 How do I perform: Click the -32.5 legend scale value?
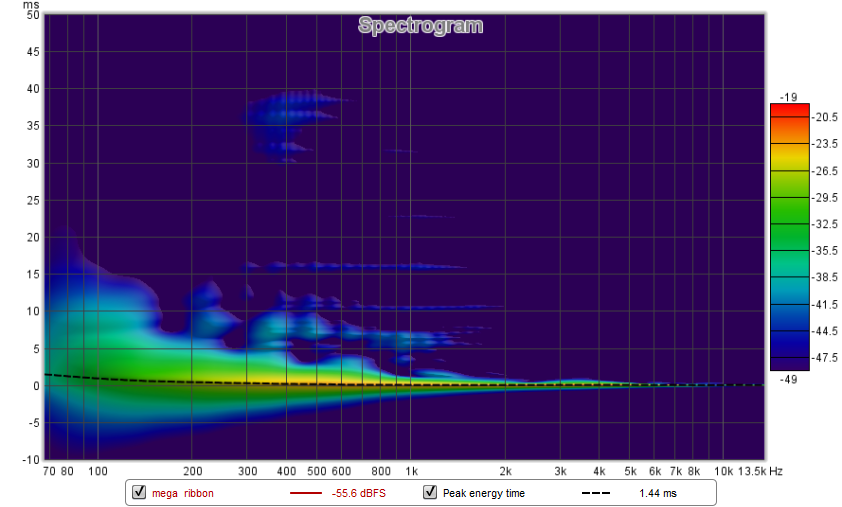tap(824, 223)
